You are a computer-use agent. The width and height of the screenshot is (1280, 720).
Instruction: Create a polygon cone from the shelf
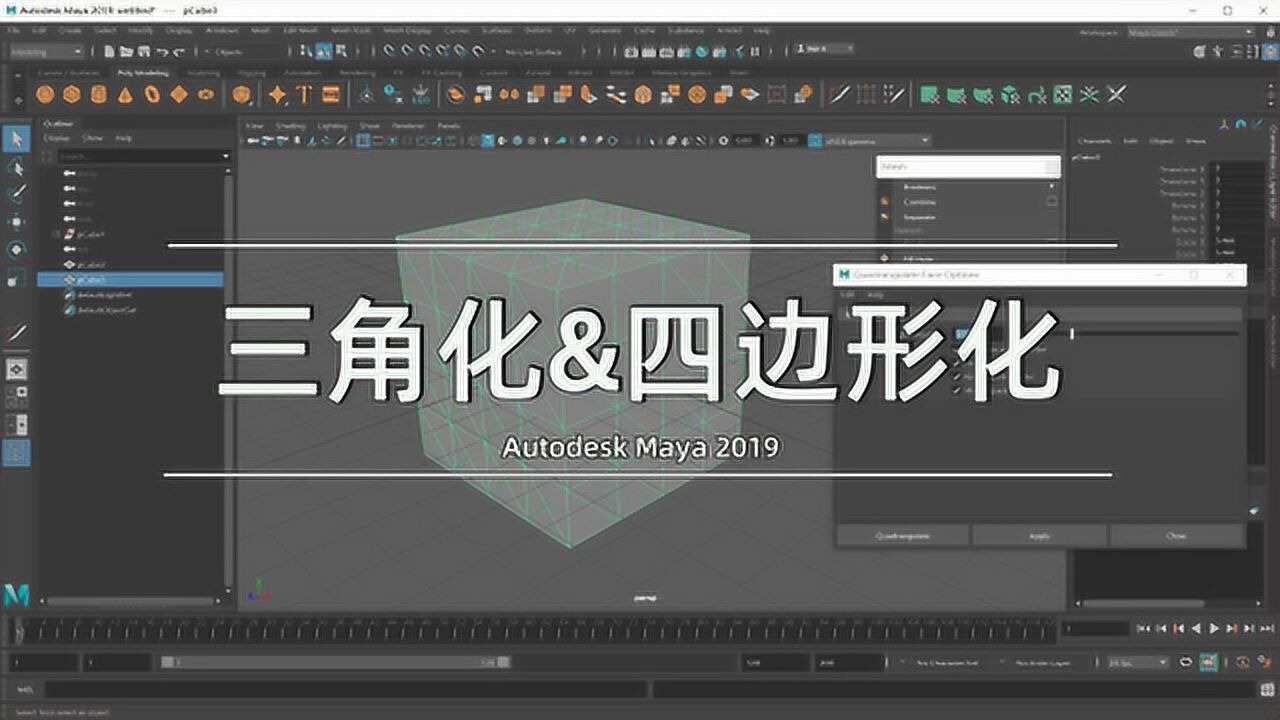pos(125,94)
